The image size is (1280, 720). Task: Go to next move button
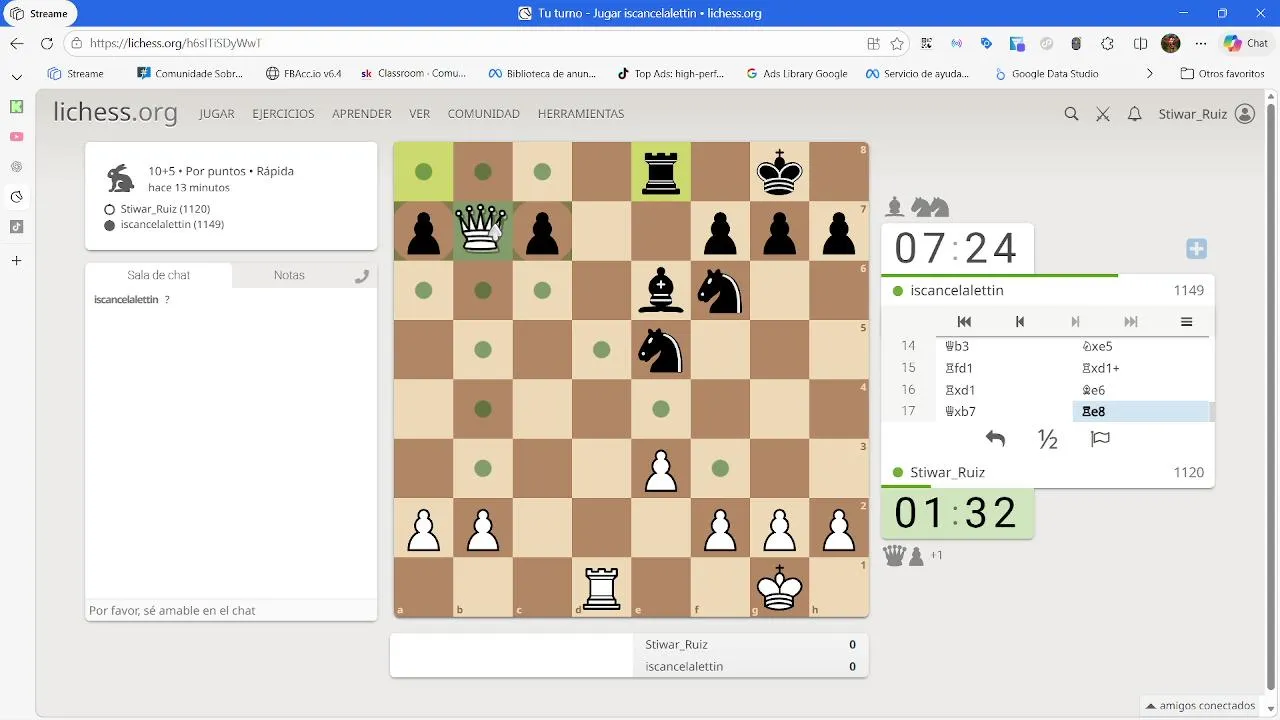point(1075,321)
